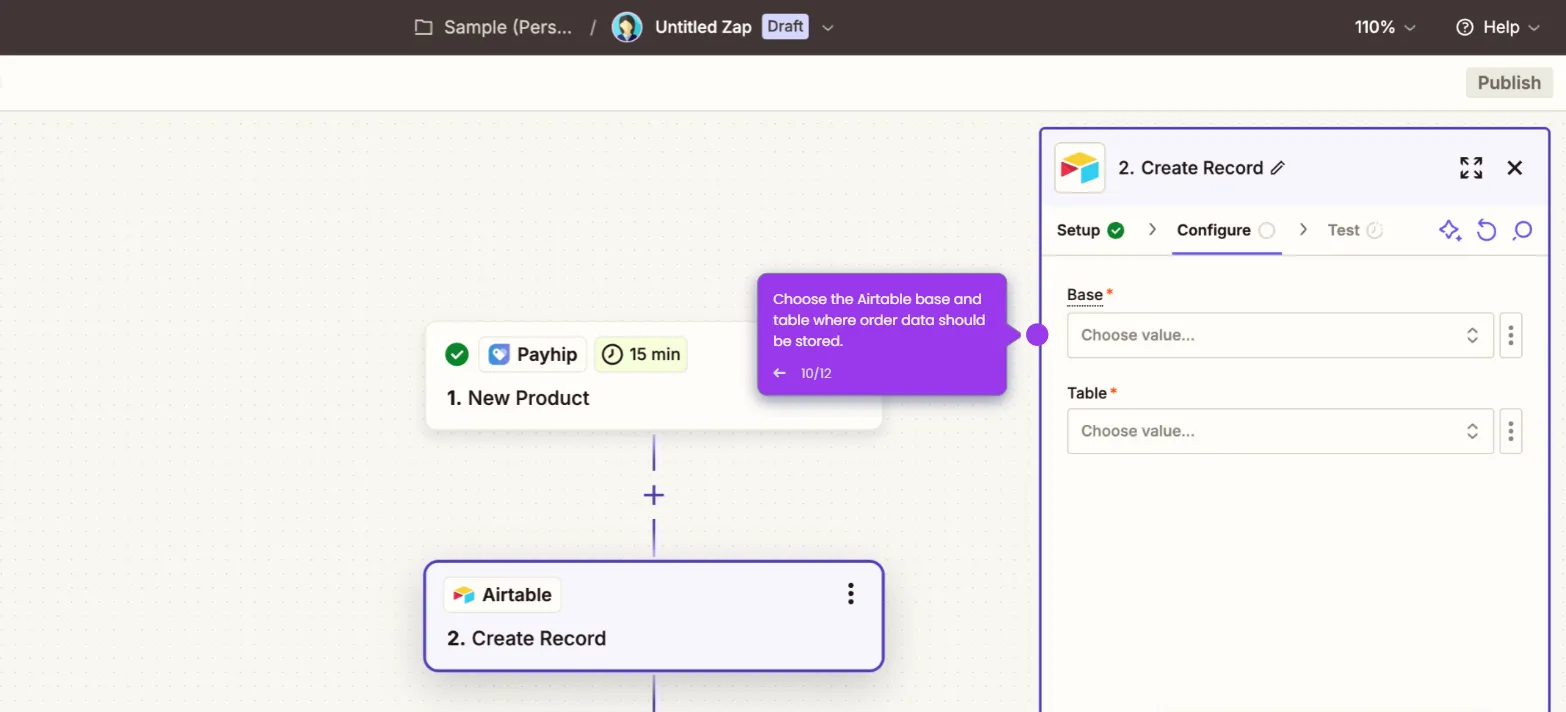Click the Airtable logo on step card
This screenshot has height=712, width=1566.
(x=464, y=595)
